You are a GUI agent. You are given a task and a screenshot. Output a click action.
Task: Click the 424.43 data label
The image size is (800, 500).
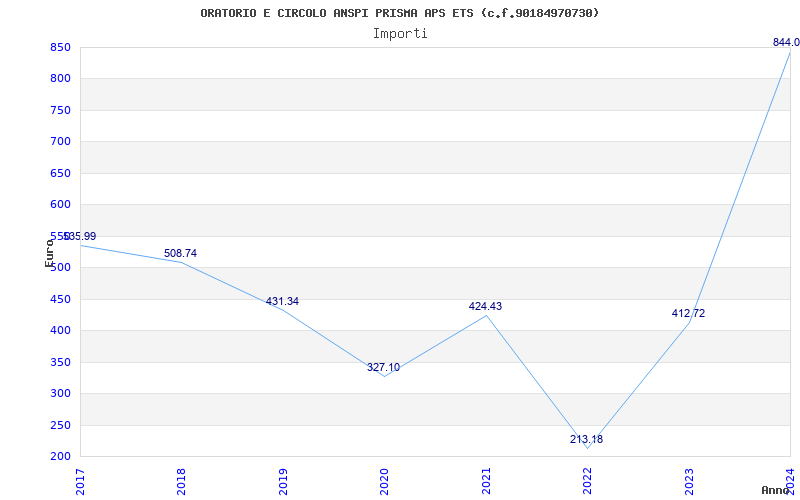click(x=485, y=306)
